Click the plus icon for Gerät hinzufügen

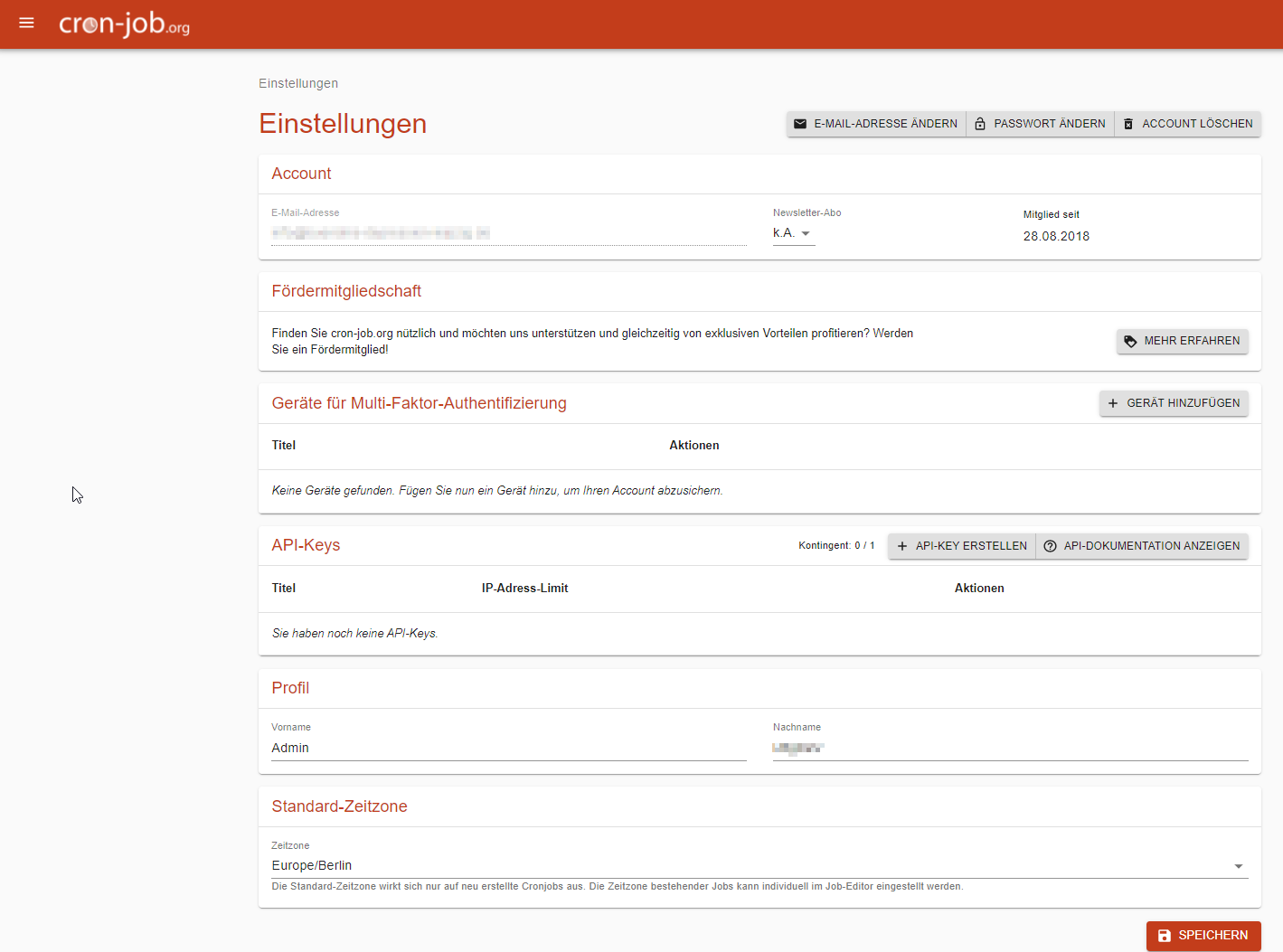[1113, 403]
